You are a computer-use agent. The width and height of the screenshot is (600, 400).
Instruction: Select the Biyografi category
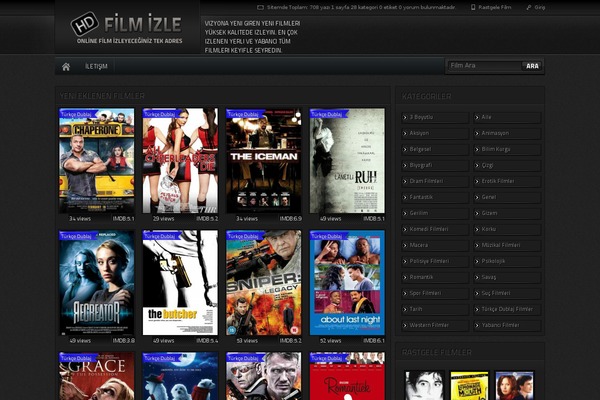(435, 165)
